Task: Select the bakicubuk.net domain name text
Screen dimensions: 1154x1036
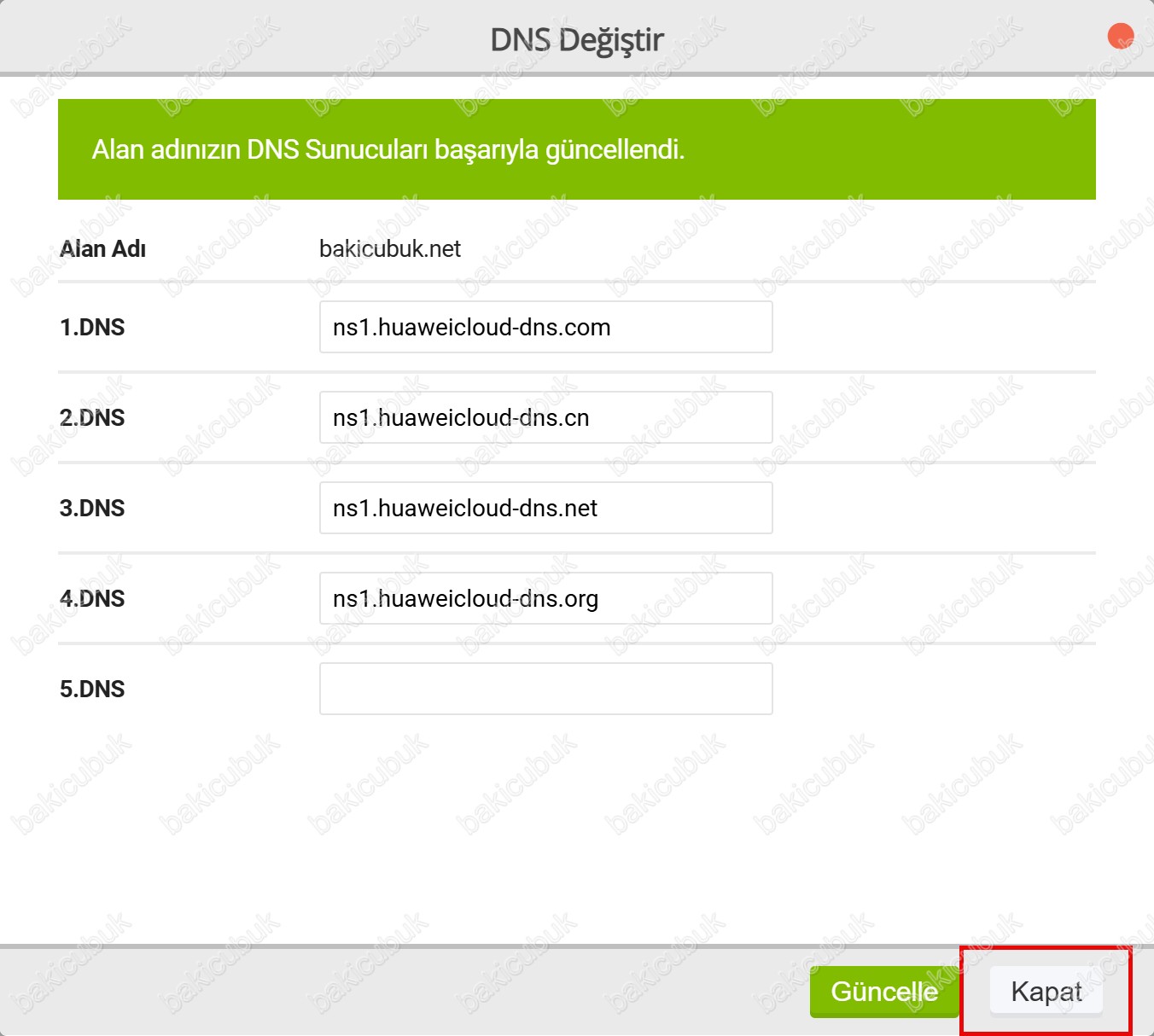Action: (390, 249)
